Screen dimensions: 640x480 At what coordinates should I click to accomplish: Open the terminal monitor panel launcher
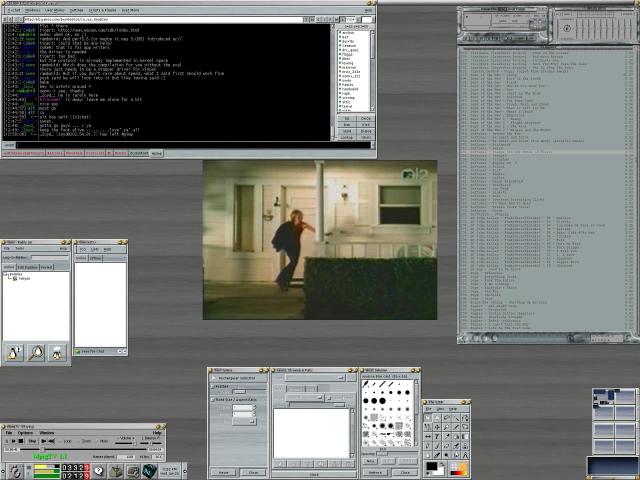tap(133, 472)
